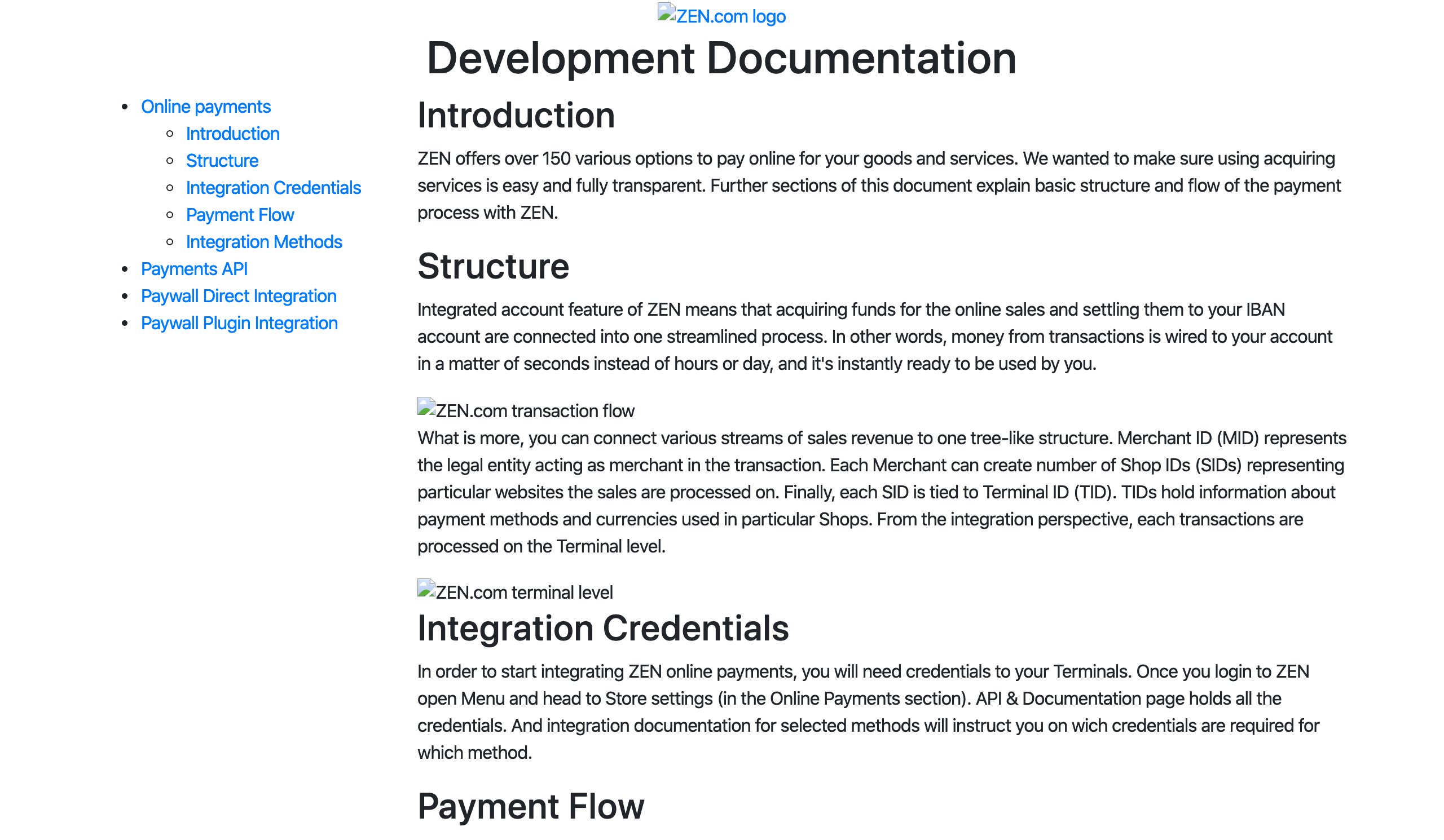Open the Online payments sidebar link
Viewport: 1444px width, 840px height.
click(206, 107)
